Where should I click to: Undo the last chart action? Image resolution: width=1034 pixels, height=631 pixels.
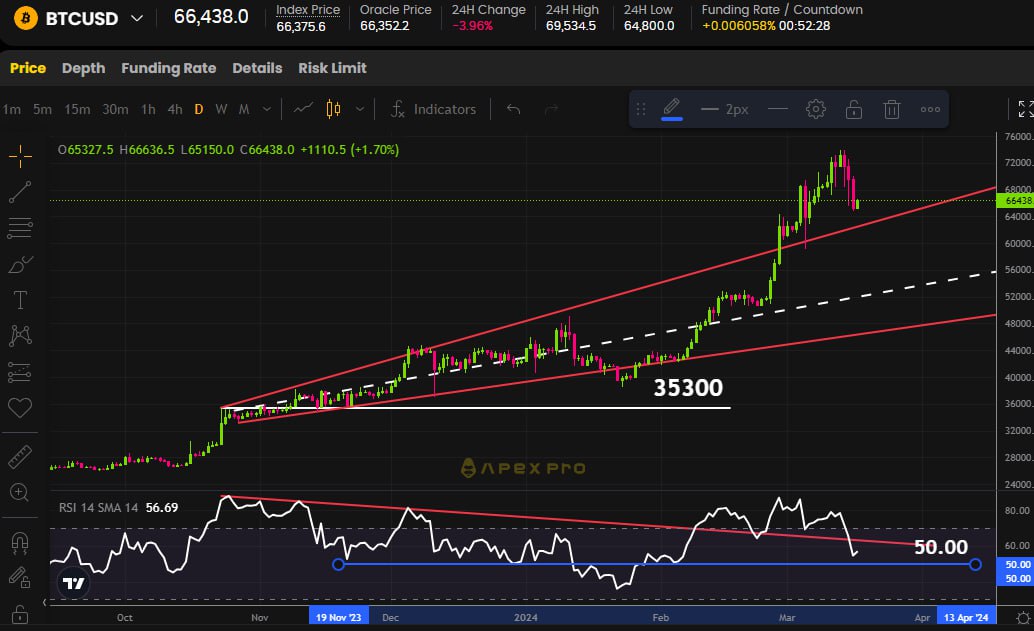513,109
